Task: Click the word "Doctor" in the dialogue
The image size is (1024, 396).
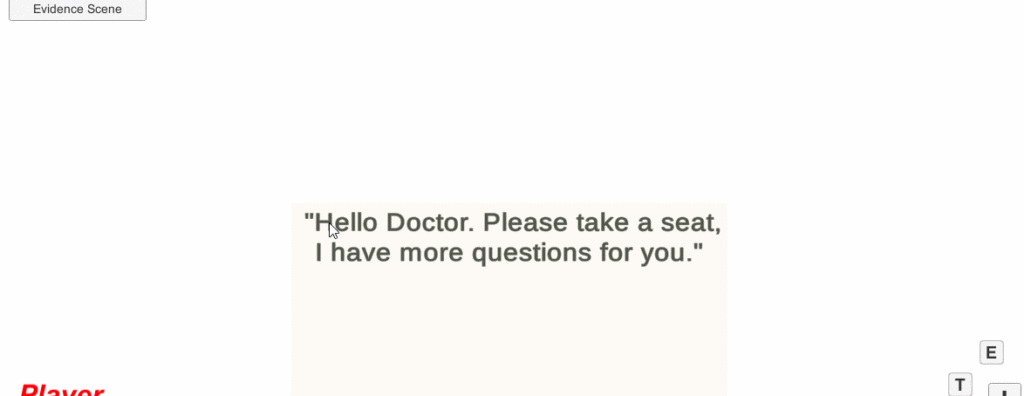Action: tap(430, 223)
